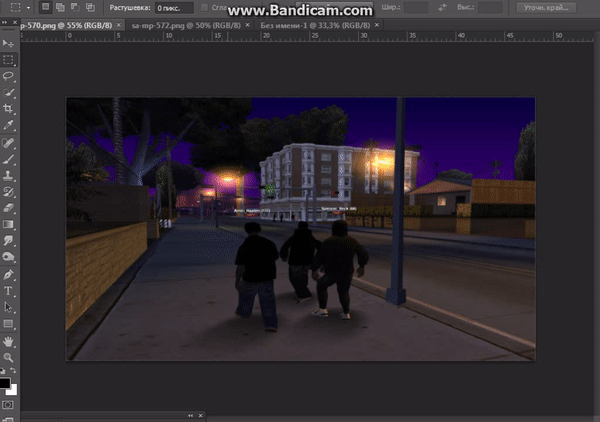Viewport: 600px width, 422px height.
Task: Swap width and height values
Action: (x=442, y=7)
